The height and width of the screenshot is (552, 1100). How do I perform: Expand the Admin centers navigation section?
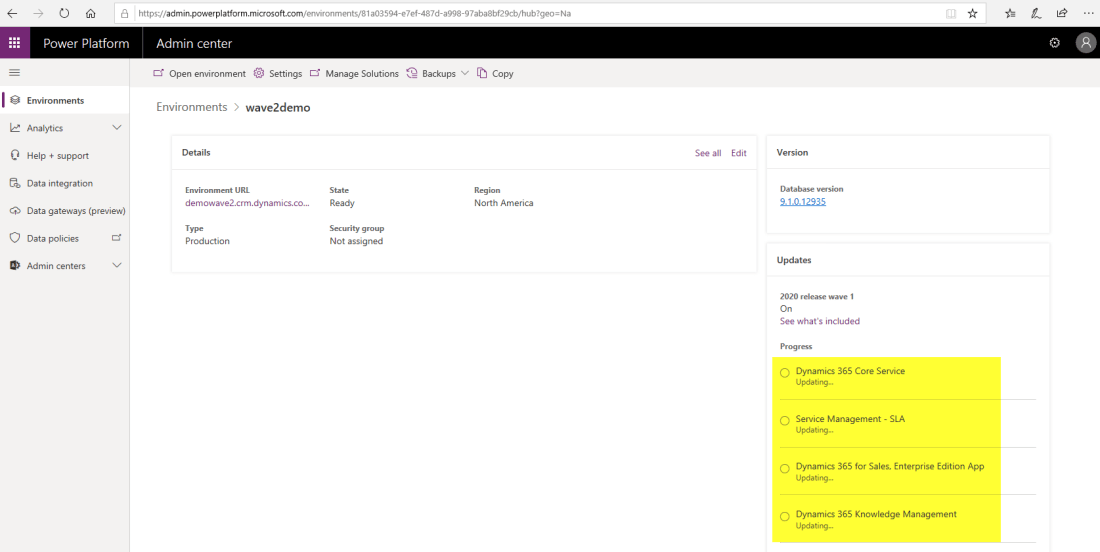click(x=116, y=266)
